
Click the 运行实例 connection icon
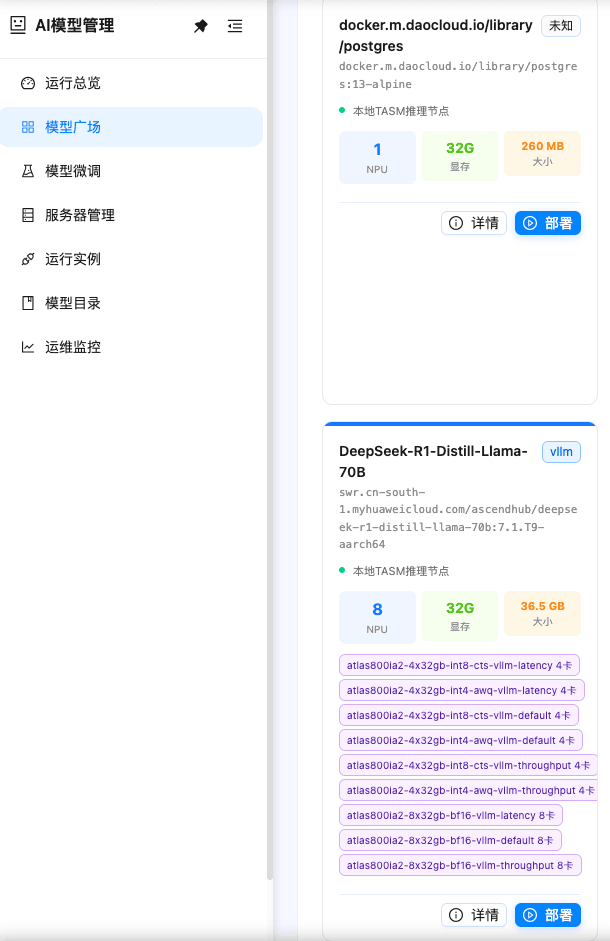click(x=28, y=259)
